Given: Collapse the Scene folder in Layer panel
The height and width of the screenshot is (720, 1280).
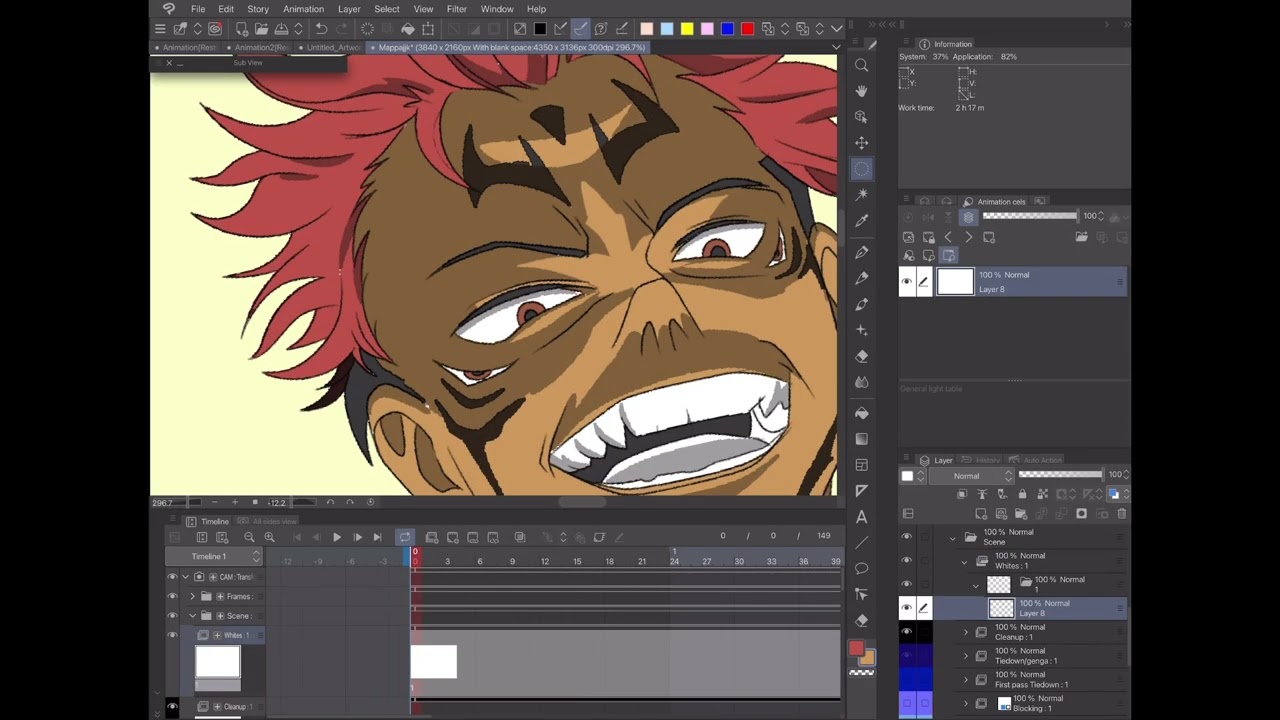Looking at the screenshot, I should [952, 537].
